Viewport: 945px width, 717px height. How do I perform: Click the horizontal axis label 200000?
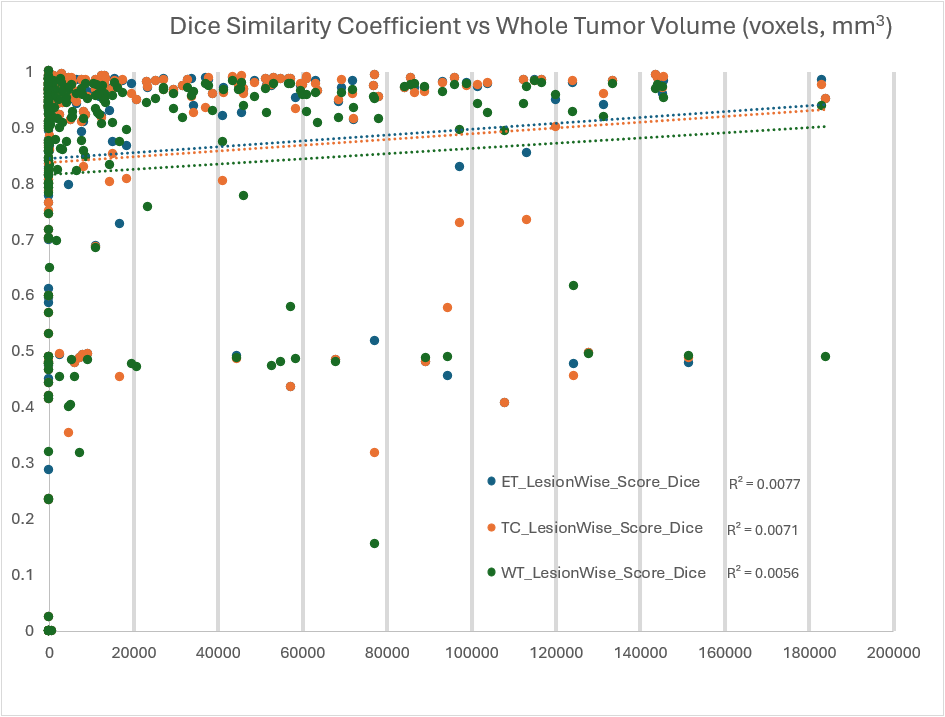click(x=893, y=653)
